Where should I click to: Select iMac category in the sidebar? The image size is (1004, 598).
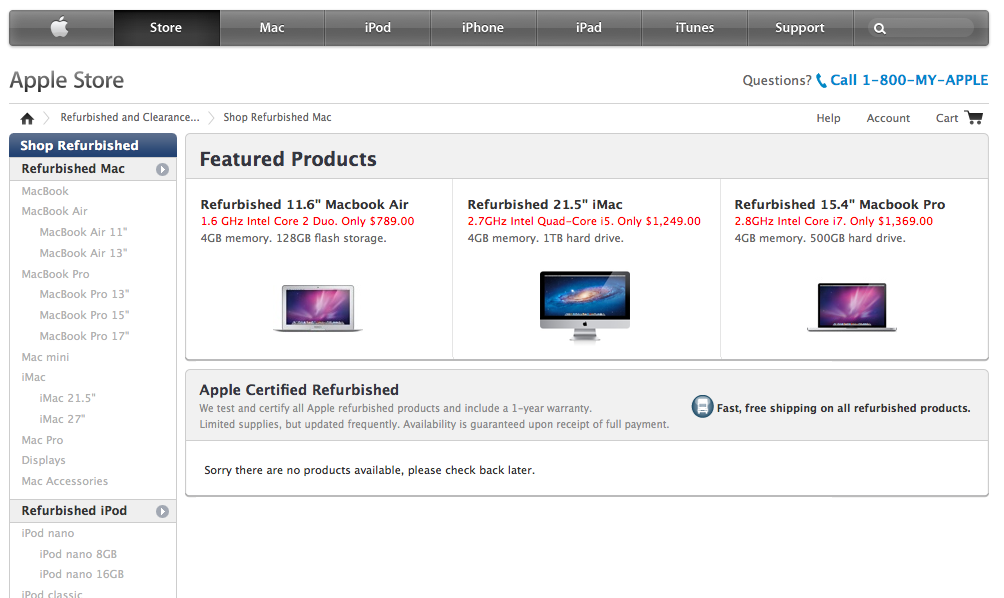[33, 377]
